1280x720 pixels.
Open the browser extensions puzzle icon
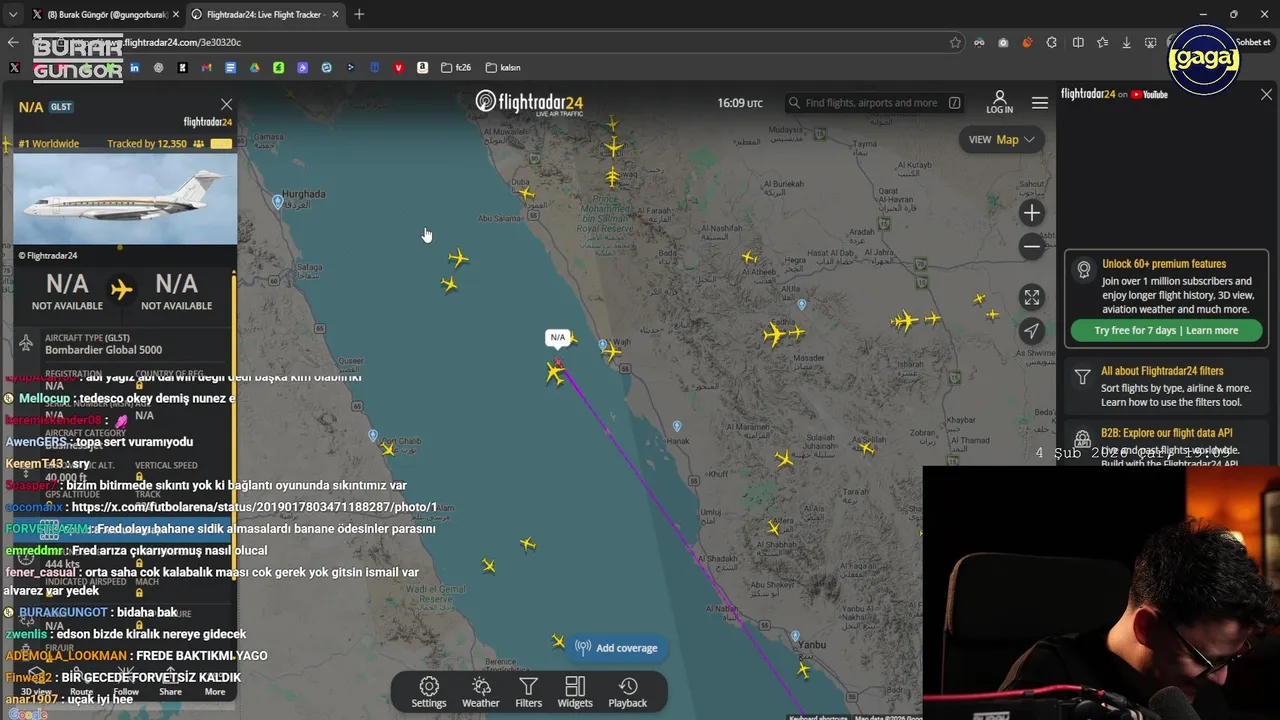1051,42
